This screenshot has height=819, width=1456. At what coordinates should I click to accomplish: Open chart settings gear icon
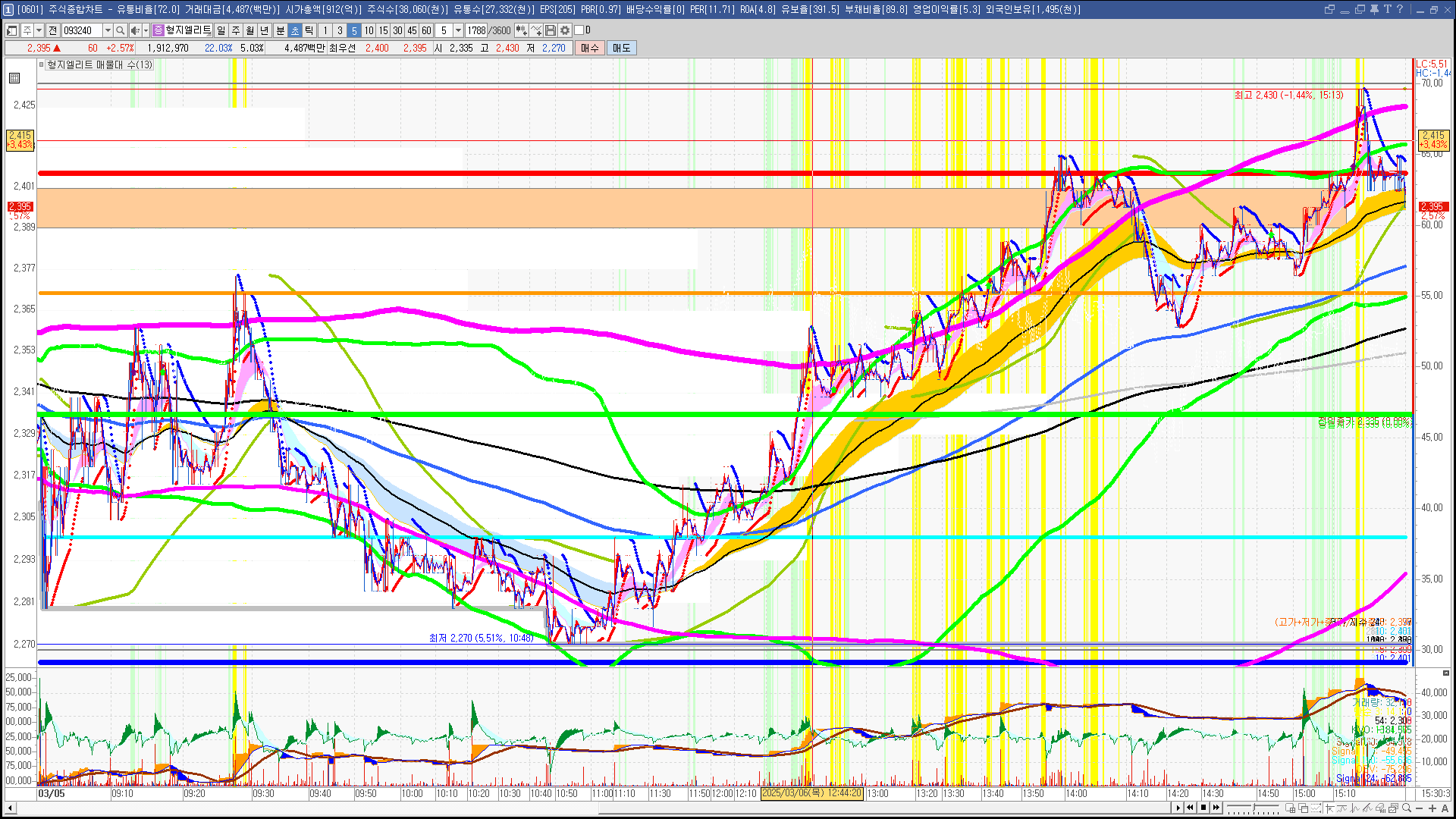[565, 30]
